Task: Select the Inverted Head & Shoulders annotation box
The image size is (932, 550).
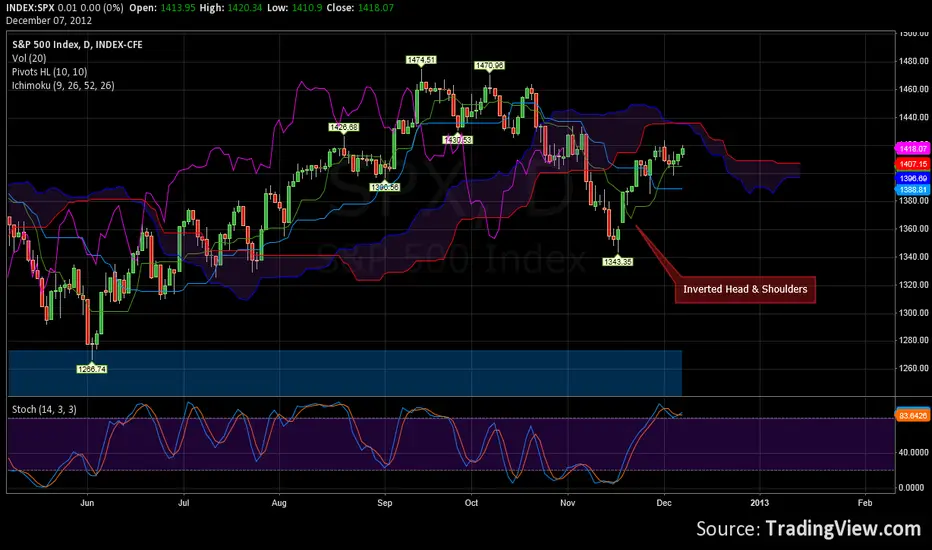Action: (x=745, y=290)
